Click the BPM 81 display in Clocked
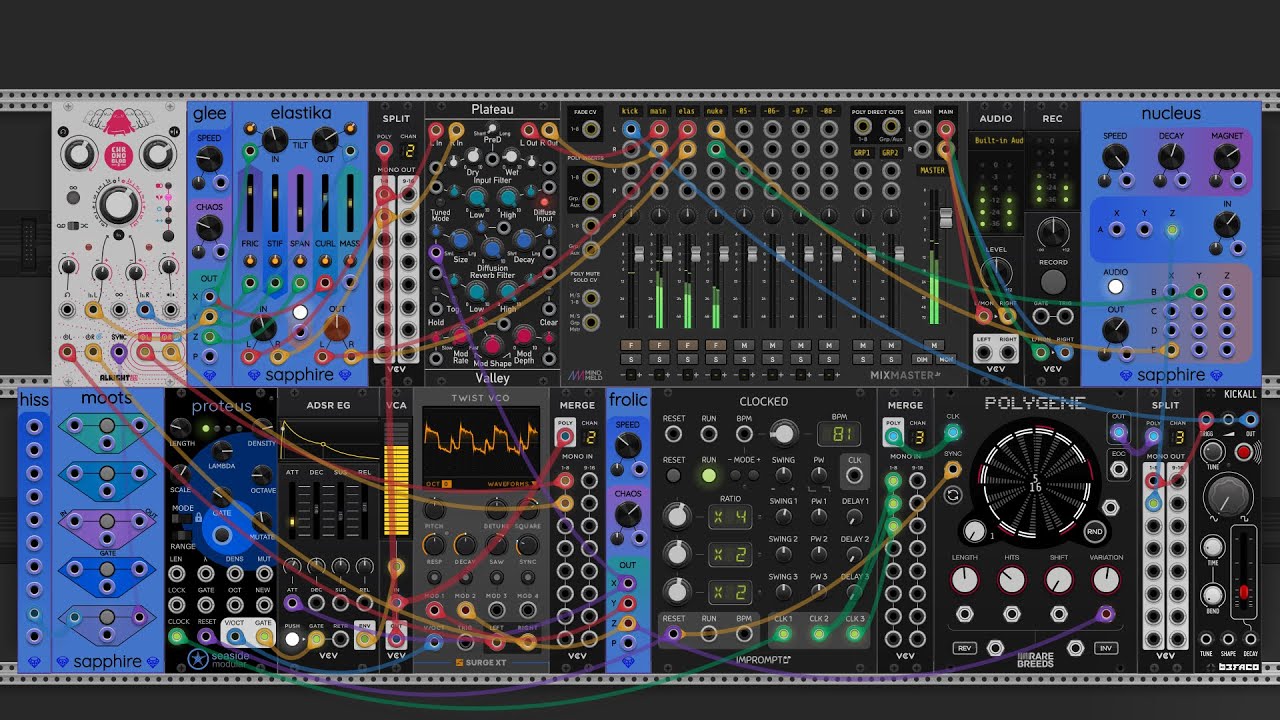This screenshot has height=720, width=1280. tap(840, 434)
